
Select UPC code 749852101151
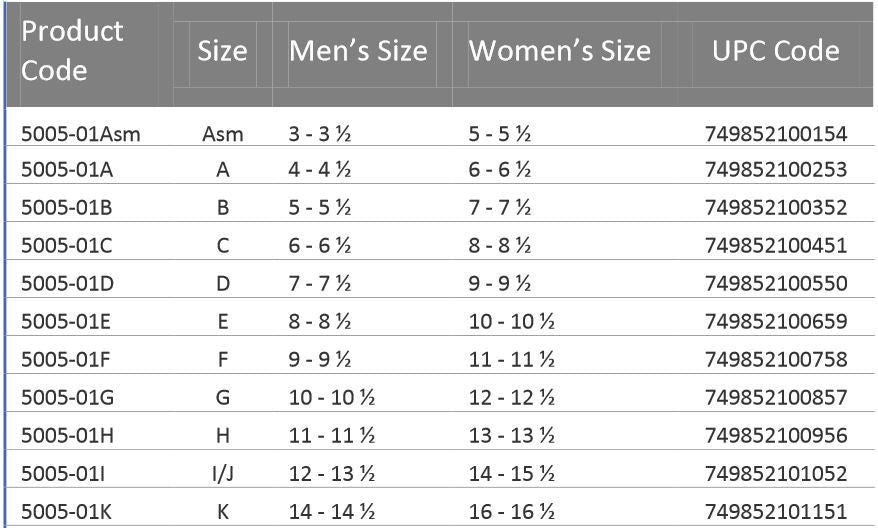[x=776, y=512]
